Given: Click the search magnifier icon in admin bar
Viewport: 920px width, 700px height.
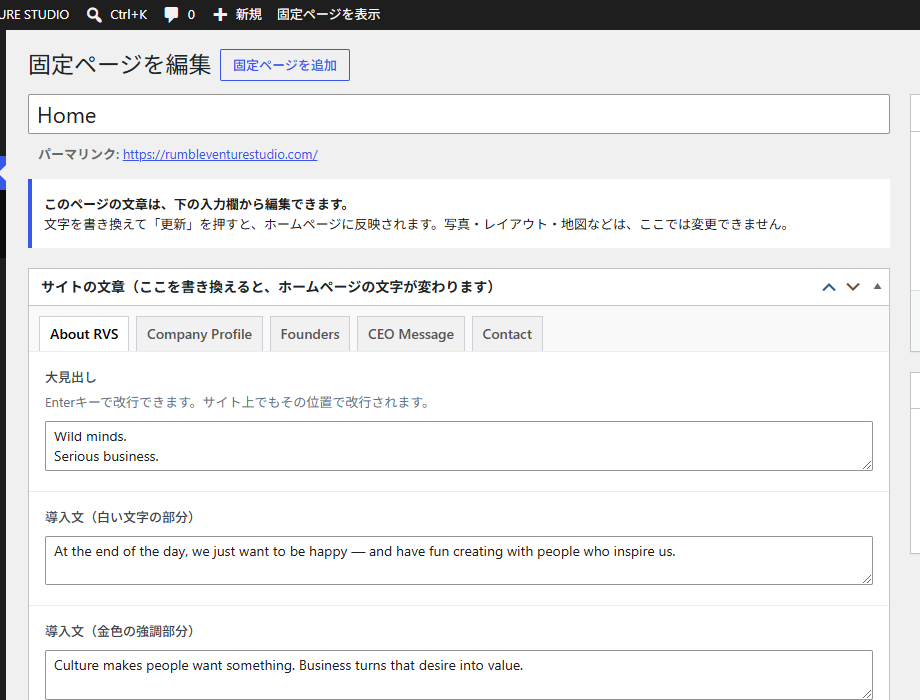Looking at the screenshot, I should click(x=94, y=15).
